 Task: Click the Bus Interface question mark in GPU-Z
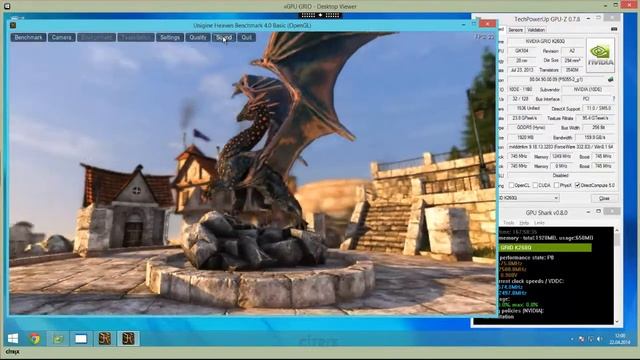[x=613, y=99]
